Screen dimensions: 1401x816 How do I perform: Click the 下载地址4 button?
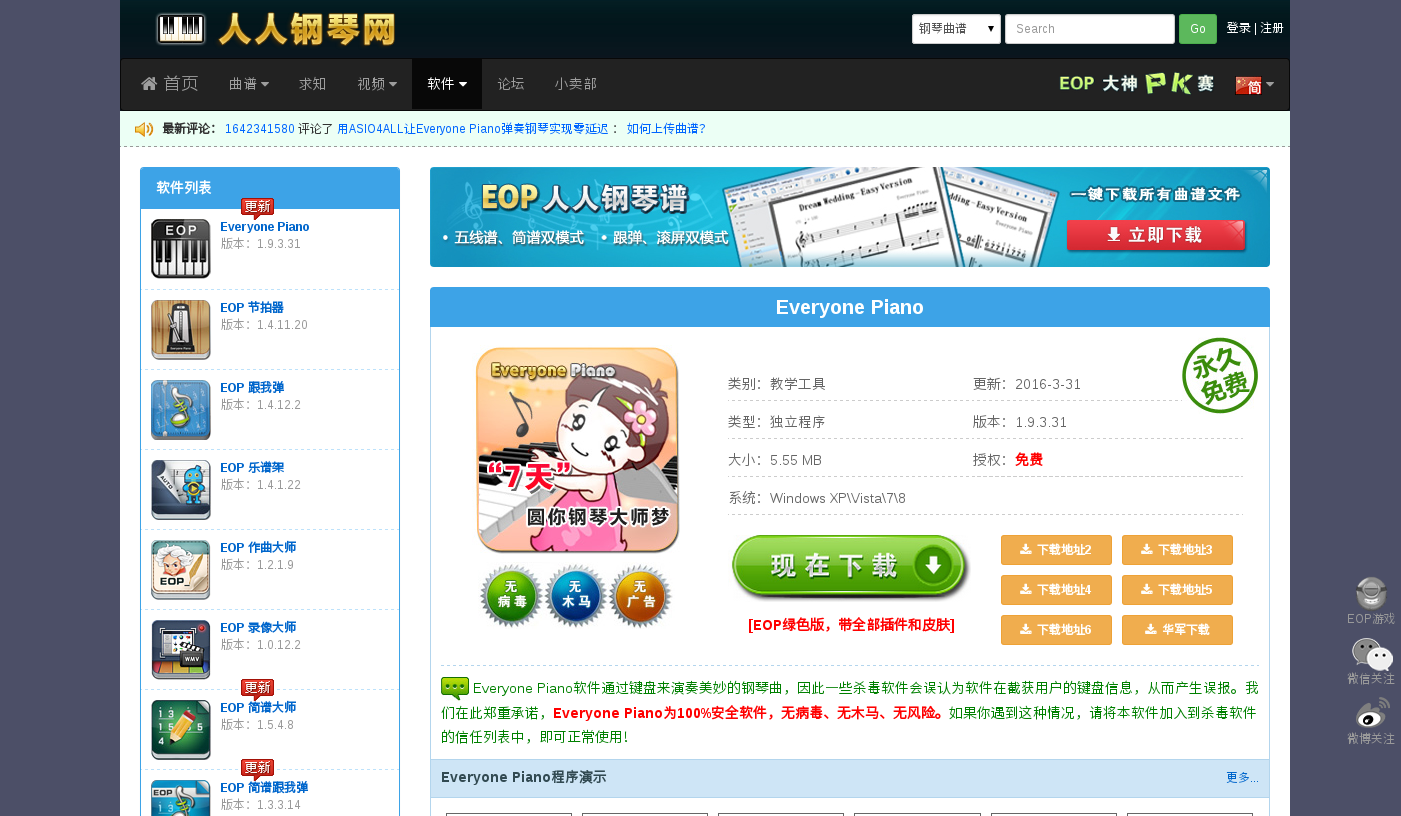pos(1056,590)
